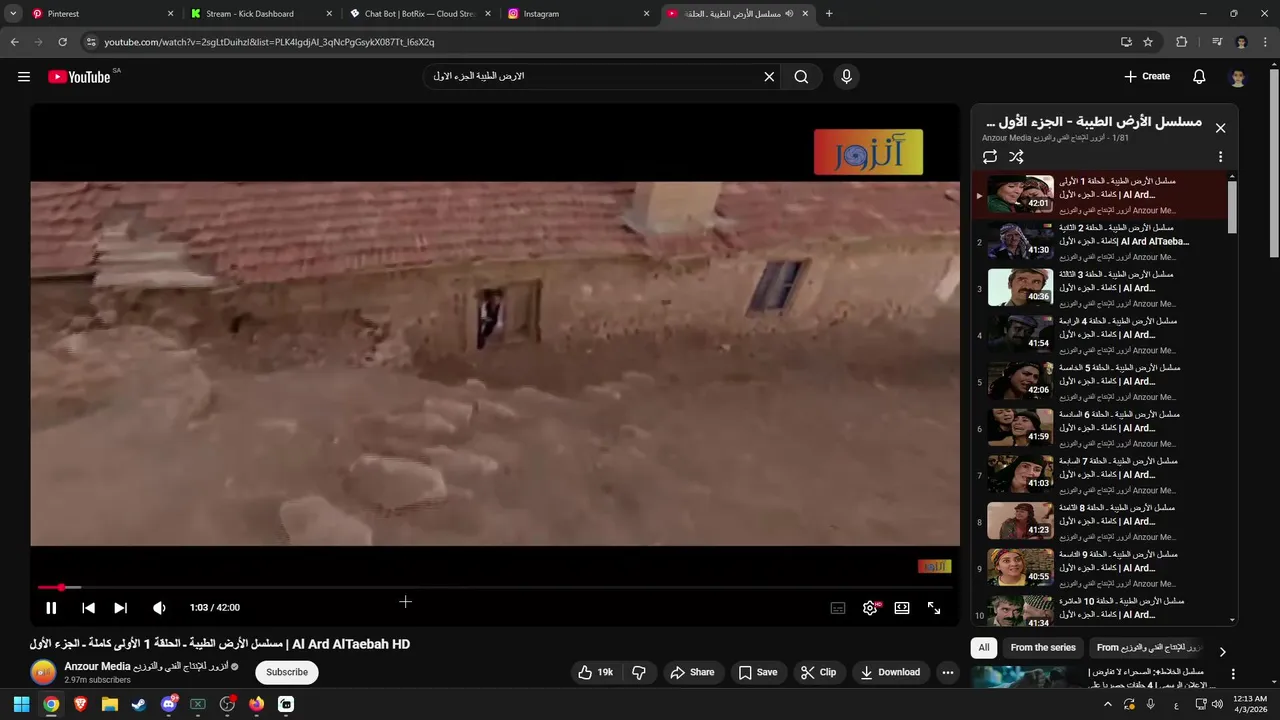Go to the YouTube home logo
1280x720 pixels.
(79, 77)
